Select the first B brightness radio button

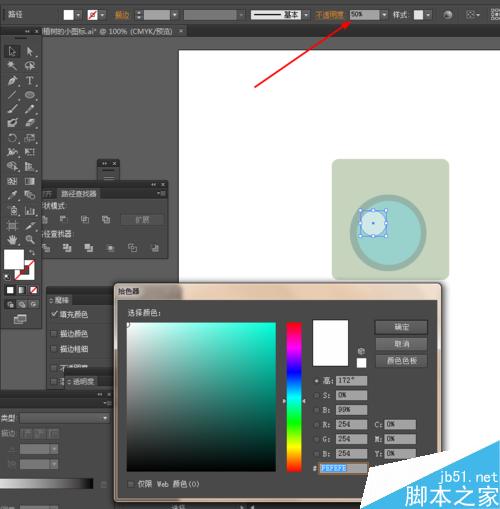coord(317,410)
